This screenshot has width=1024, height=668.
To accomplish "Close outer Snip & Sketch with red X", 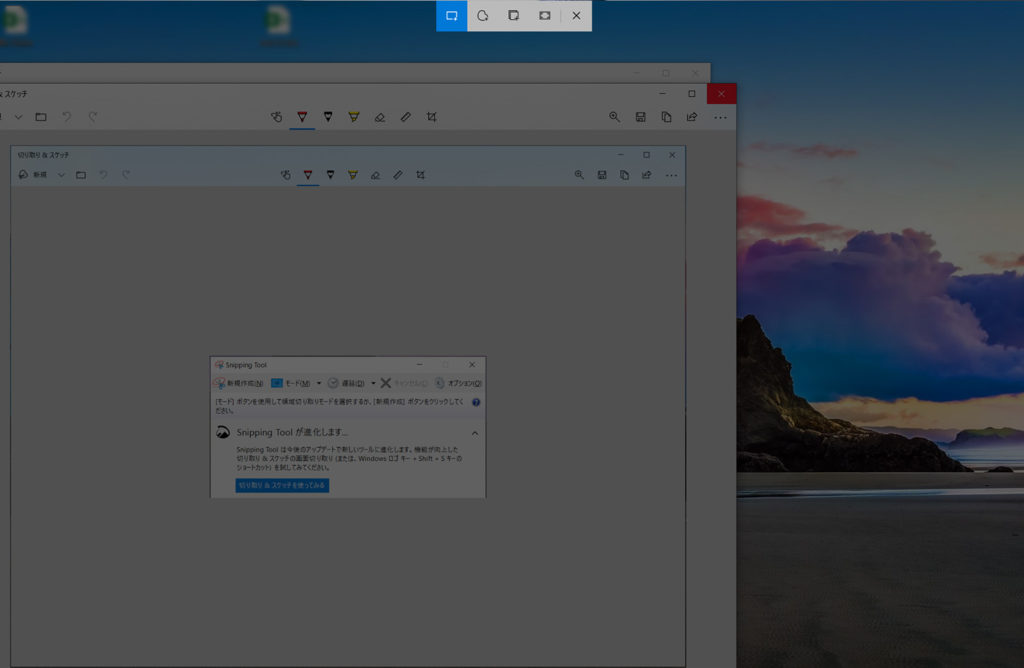I will tap(721, 94).
